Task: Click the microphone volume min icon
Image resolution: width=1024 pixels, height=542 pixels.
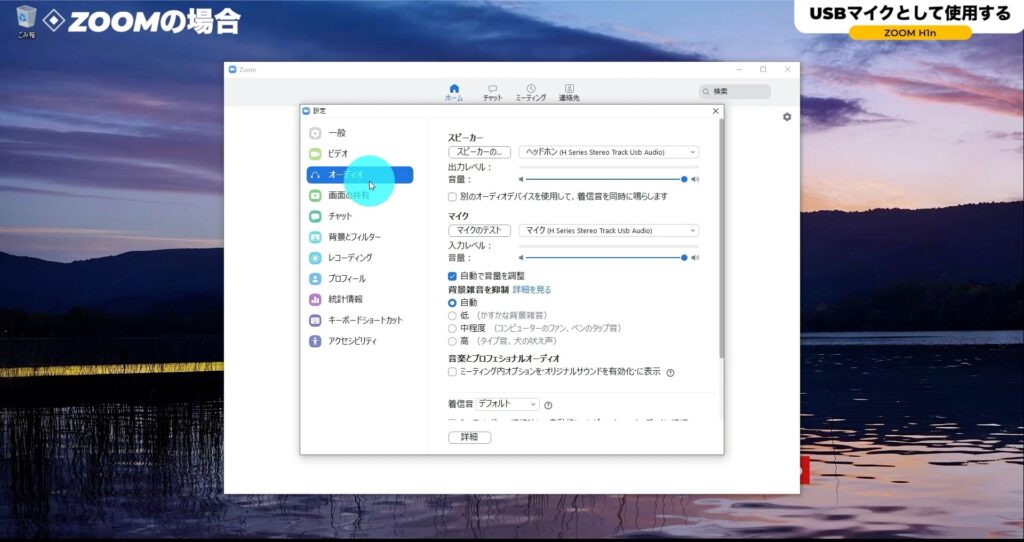Action: click(x=521, y=258)
